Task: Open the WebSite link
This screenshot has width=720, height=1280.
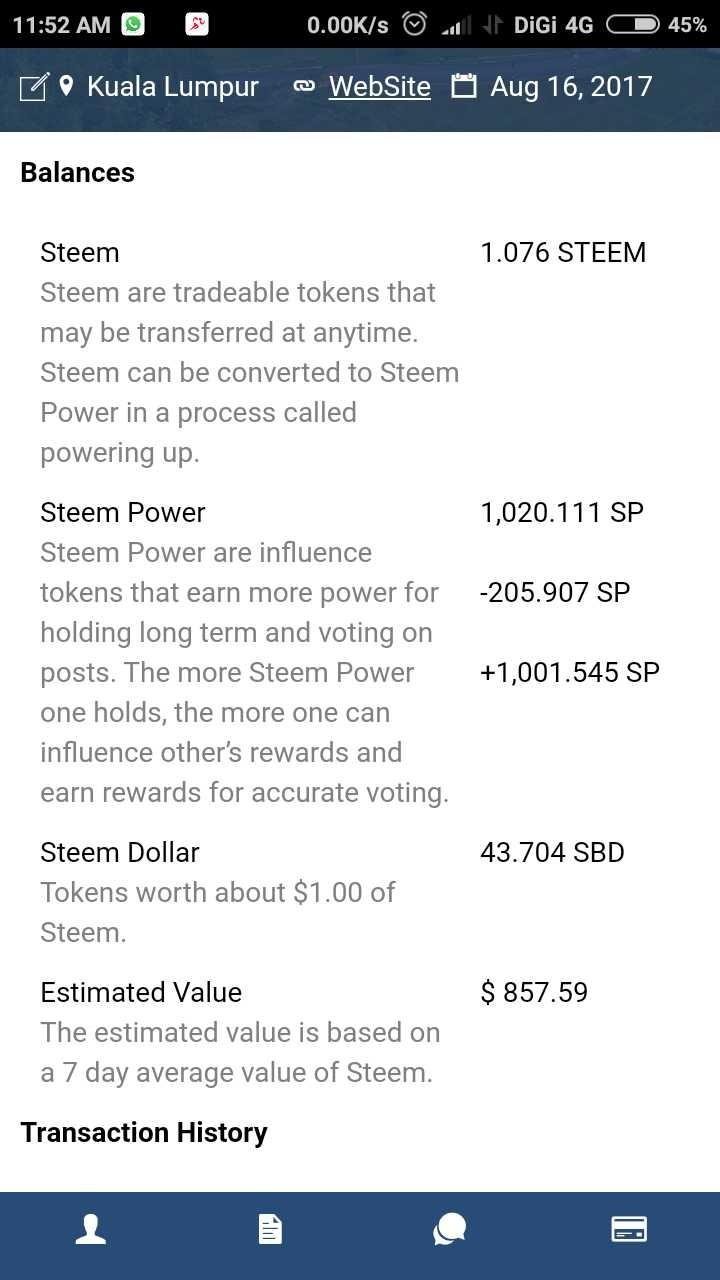Action: pos(379,87)
